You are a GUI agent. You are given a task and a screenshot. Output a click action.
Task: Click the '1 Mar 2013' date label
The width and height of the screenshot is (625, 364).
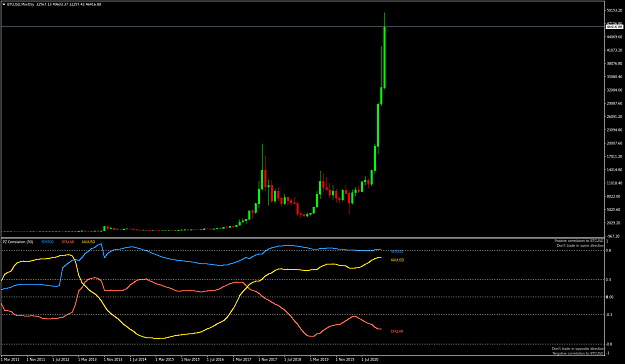coord(87,359)
